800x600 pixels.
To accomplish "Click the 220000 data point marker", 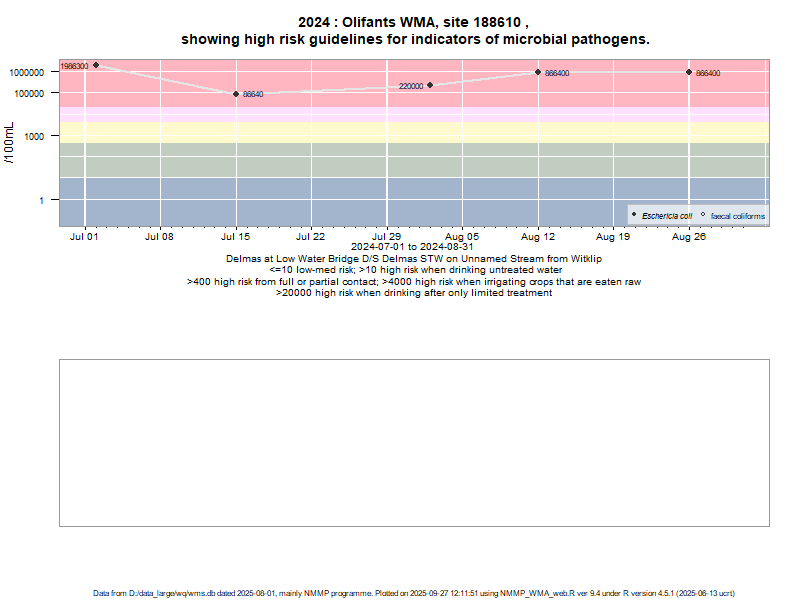I will tap(430, 85).
